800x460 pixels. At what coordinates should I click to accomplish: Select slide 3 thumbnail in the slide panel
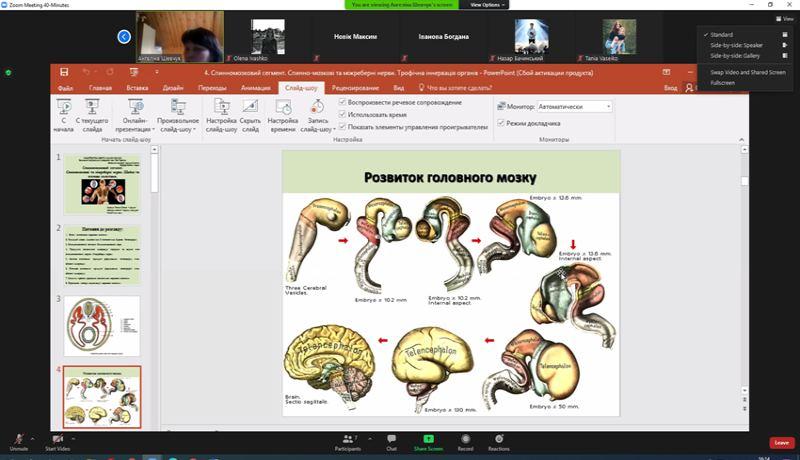point(102,326)
